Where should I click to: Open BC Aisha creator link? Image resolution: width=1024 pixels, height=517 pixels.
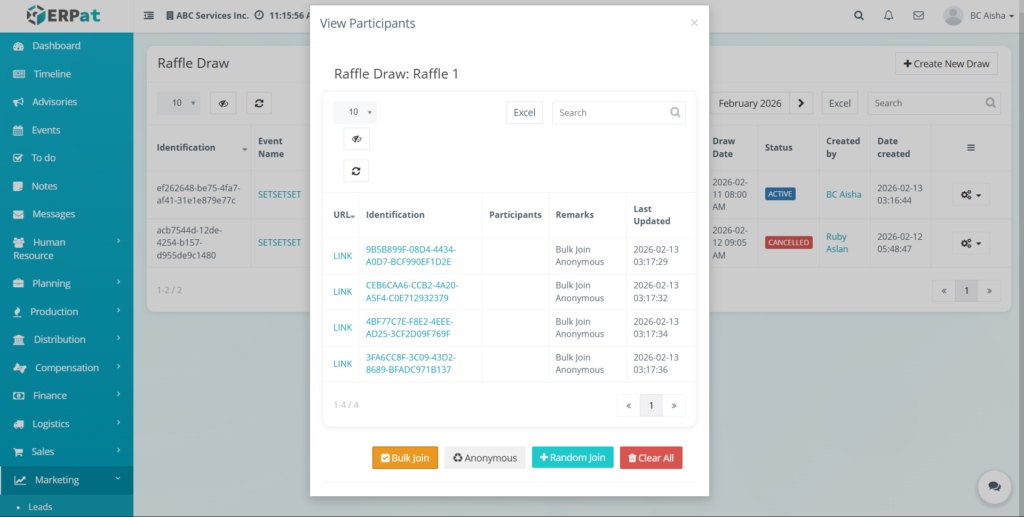(844, 195)
